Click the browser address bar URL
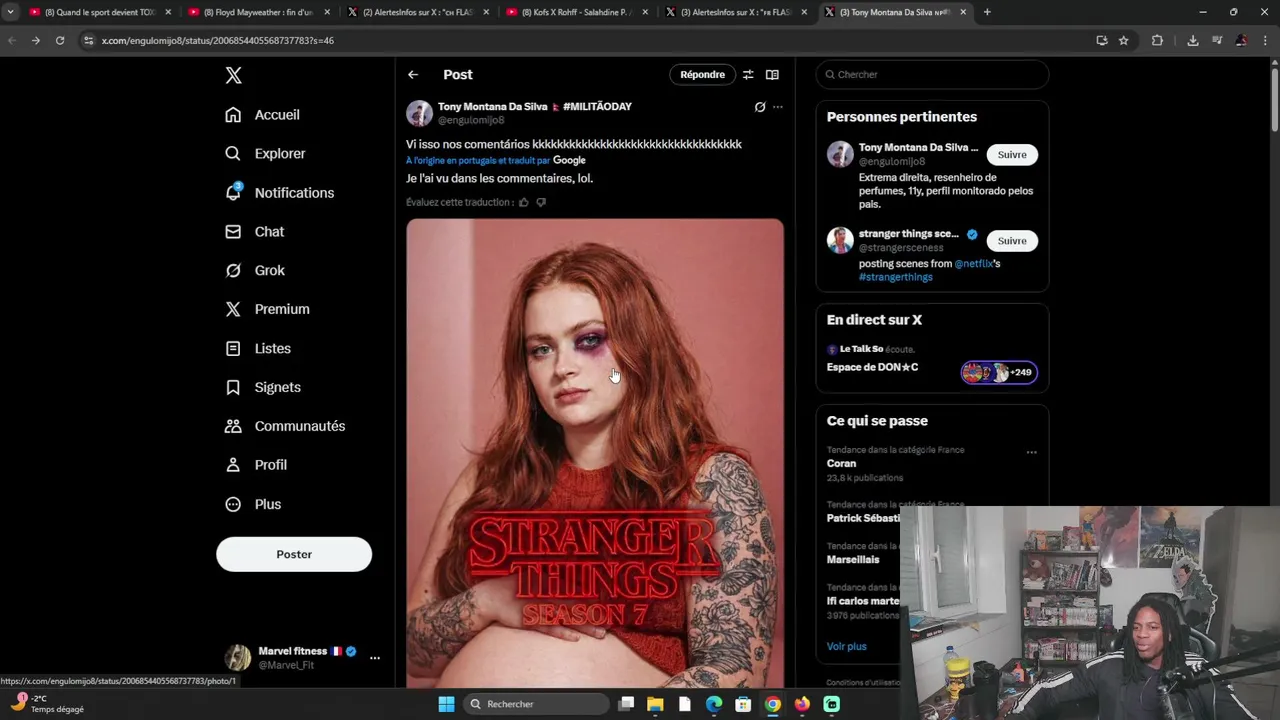The height and width of the screenshot is (720, 1280). pos(218,40)
